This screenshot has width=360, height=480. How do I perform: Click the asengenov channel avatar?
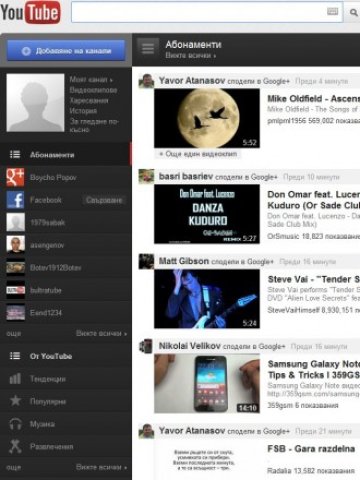(15, 245)
